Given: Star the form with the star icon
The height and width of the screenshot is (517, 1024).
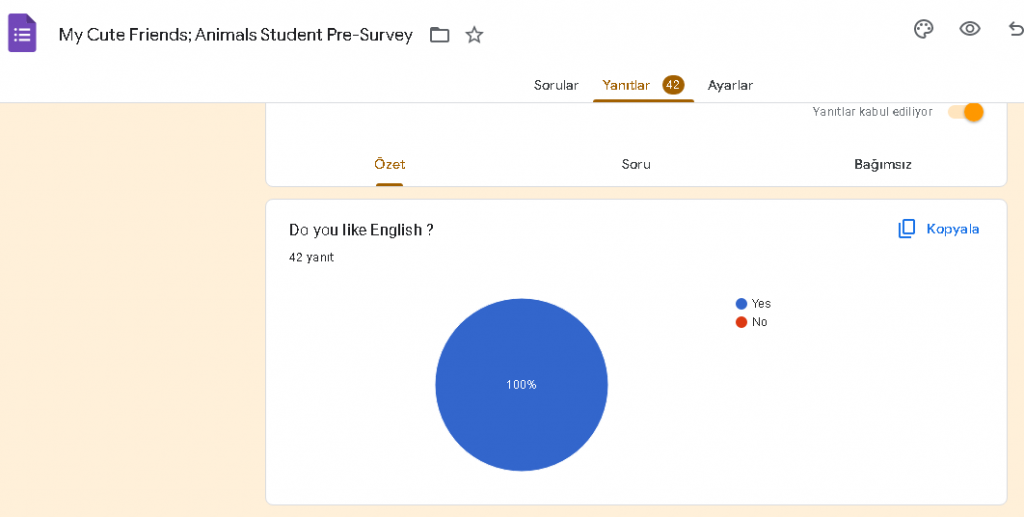Looking at the screenshot, I should click(475, 35).
